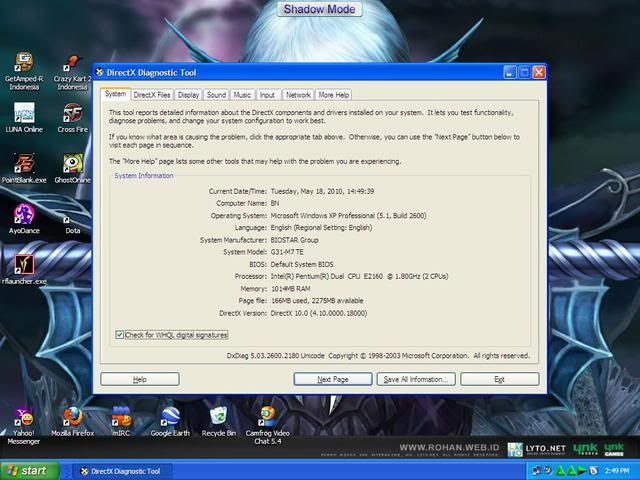
Task: Click the Language value English (Regional Setting: English)
Action: pos(321,228)
